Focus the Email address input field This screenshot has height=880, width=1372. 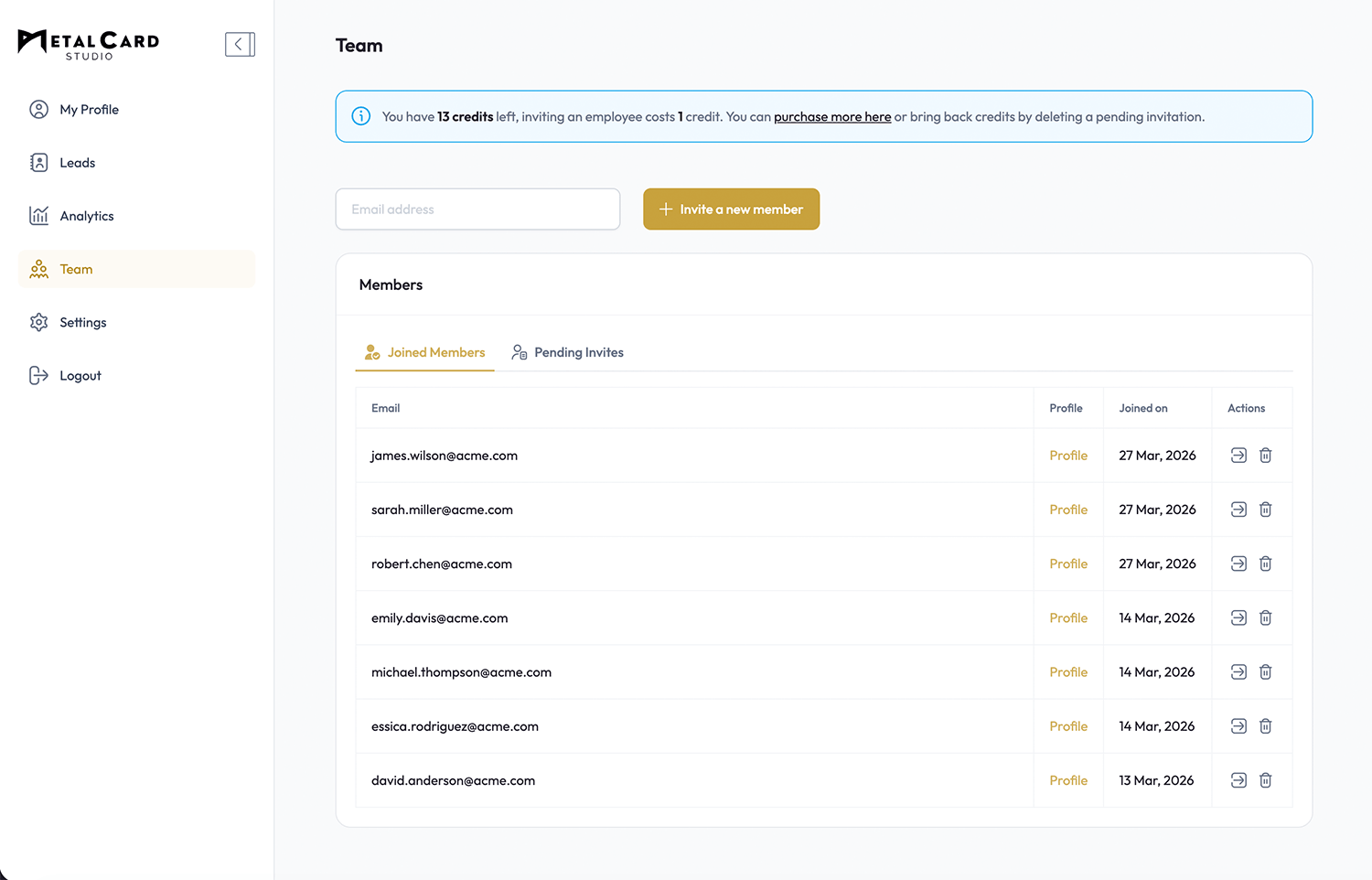(477, 209)
